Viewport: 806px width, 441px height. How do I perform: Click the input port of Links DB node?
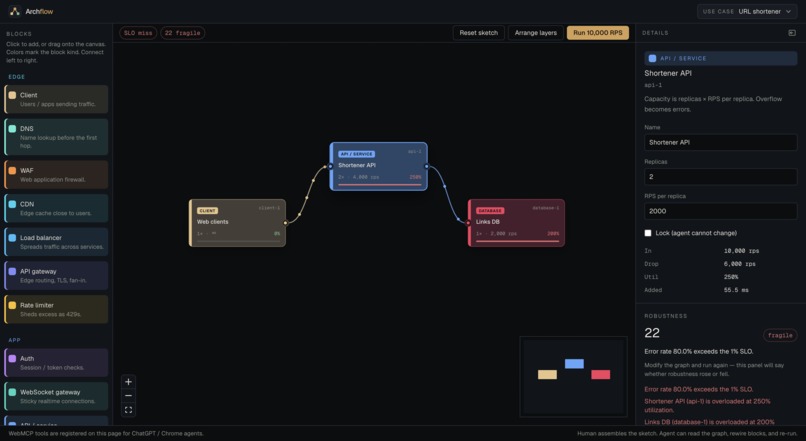pos(468,223)
